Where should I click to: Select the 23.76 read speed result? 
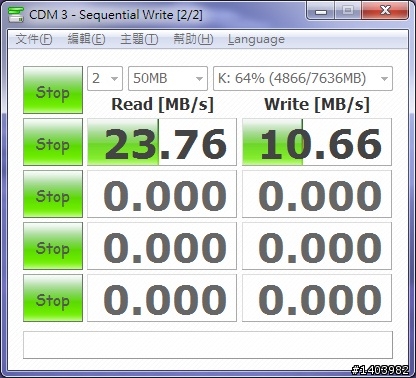tap(162, 142)
